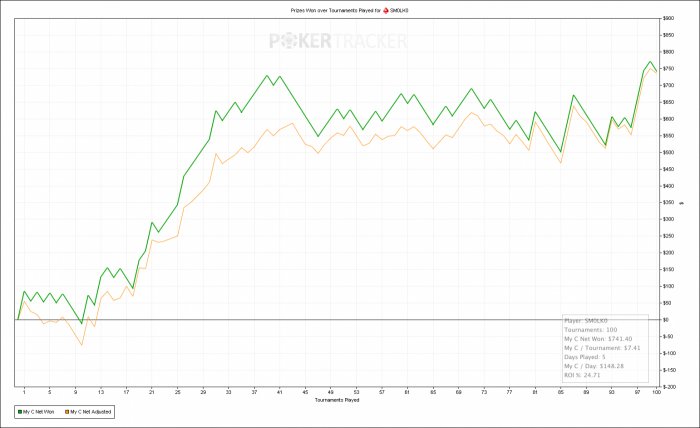Select the 'My C Net Won' legend label
The width and height of the screenshot is (700, 428).
(38, 412)
